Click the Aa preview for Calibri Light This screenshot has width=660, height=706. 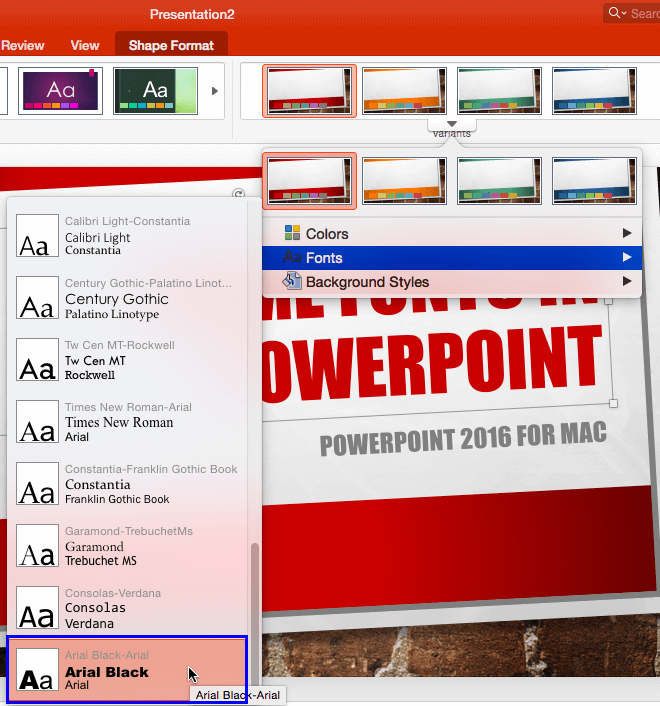37,235
